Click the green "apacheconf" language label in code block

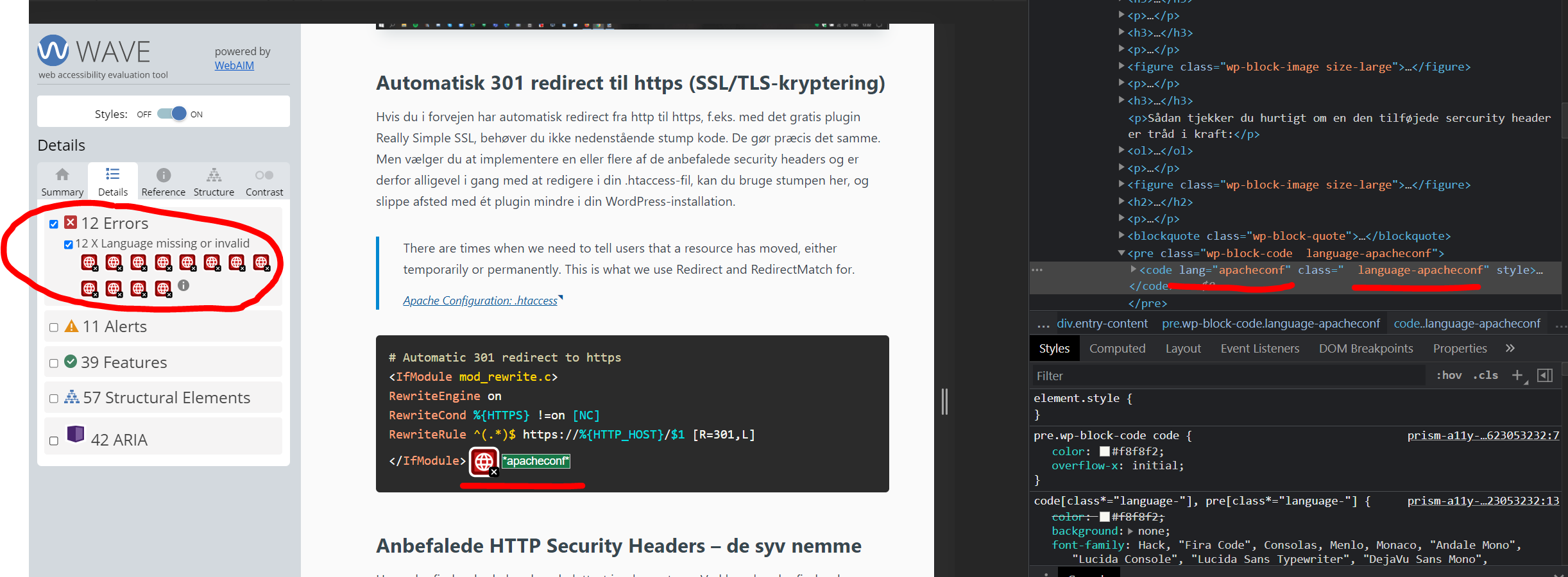(x=536, y=461)
